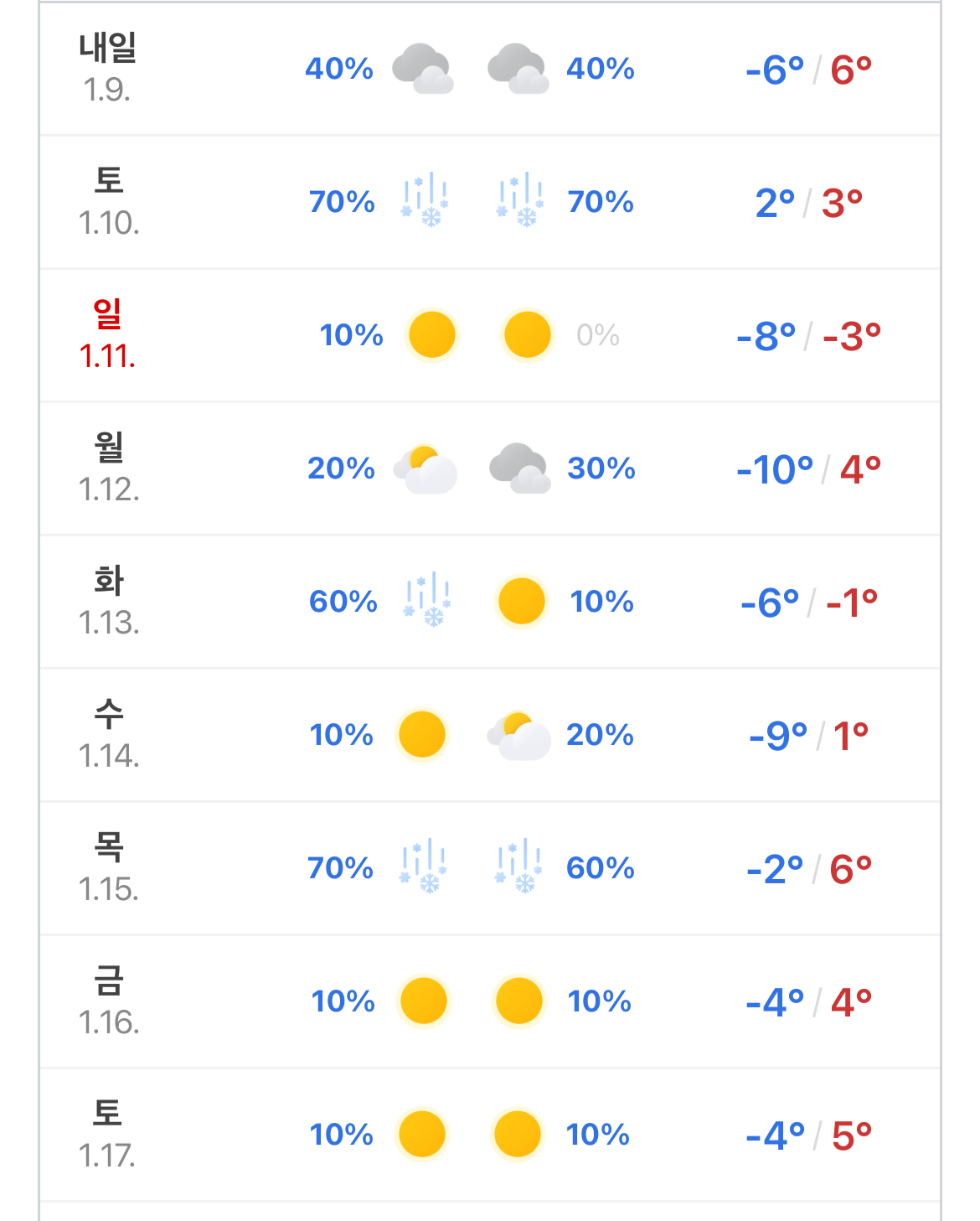Click the afternoon sunny icon for 1.11.

(x=527, y=334)
